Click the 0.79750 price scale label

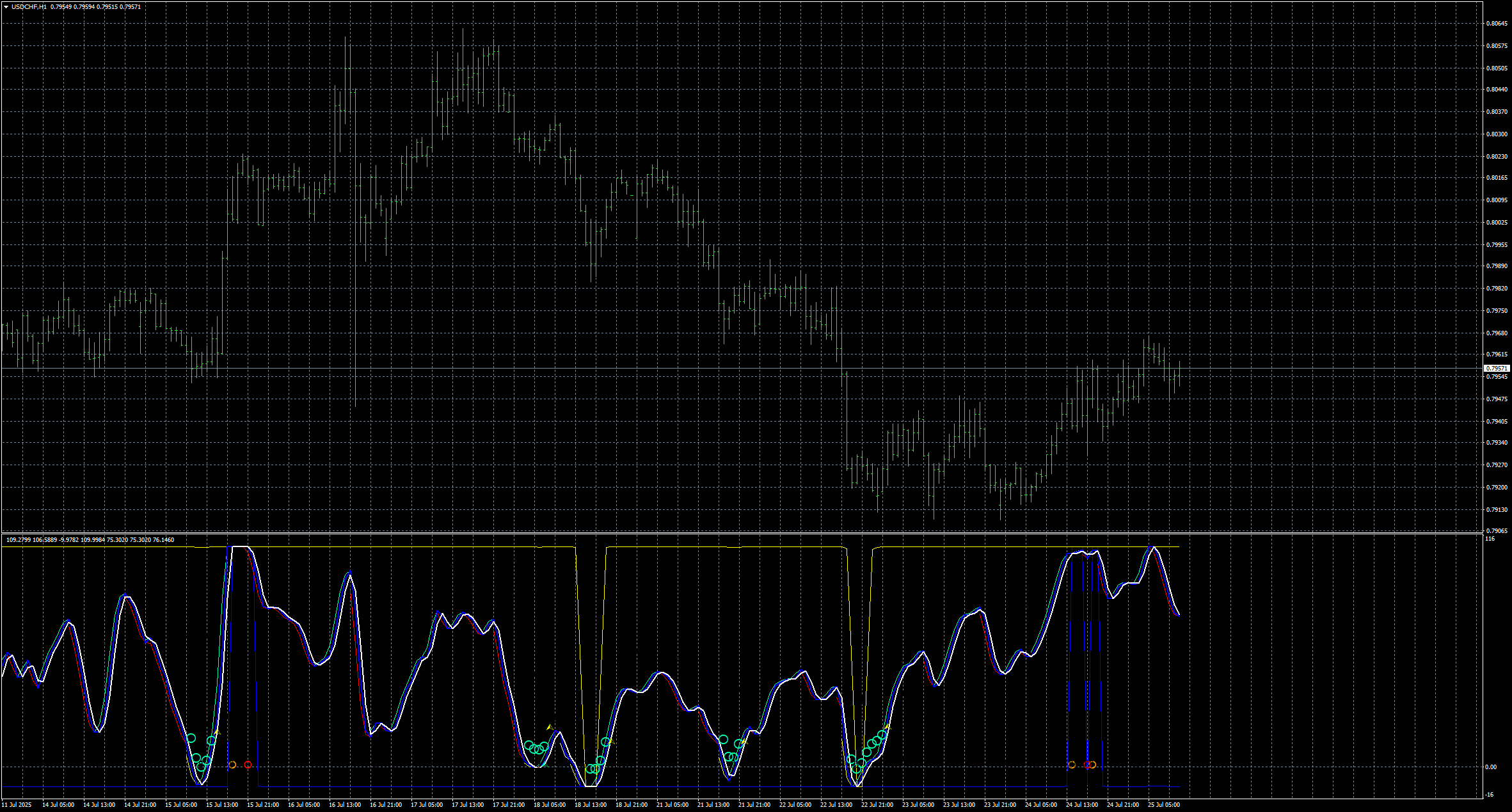tap(1497, 311)
